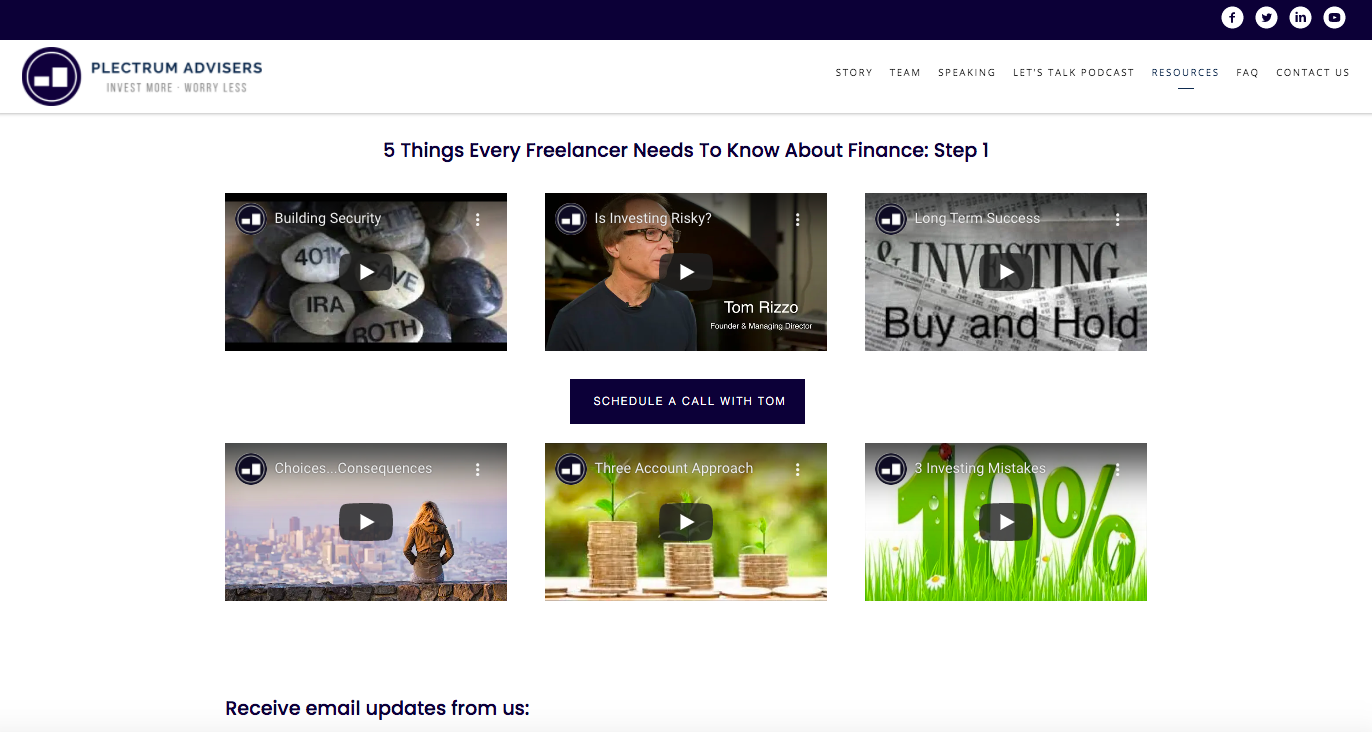Open more options on Three Account Approach video
The image size is (1372, 732).
tap(798, 469)
